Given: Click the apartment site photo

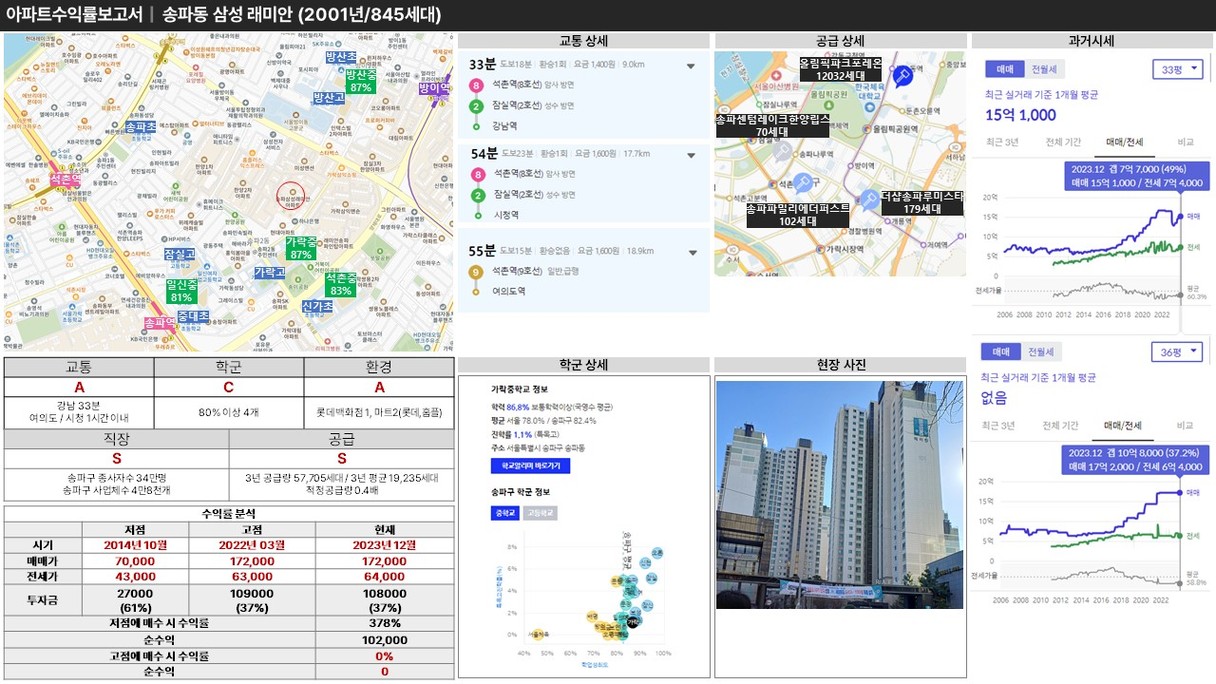Looking at the screenshot, I should point(840,495).
